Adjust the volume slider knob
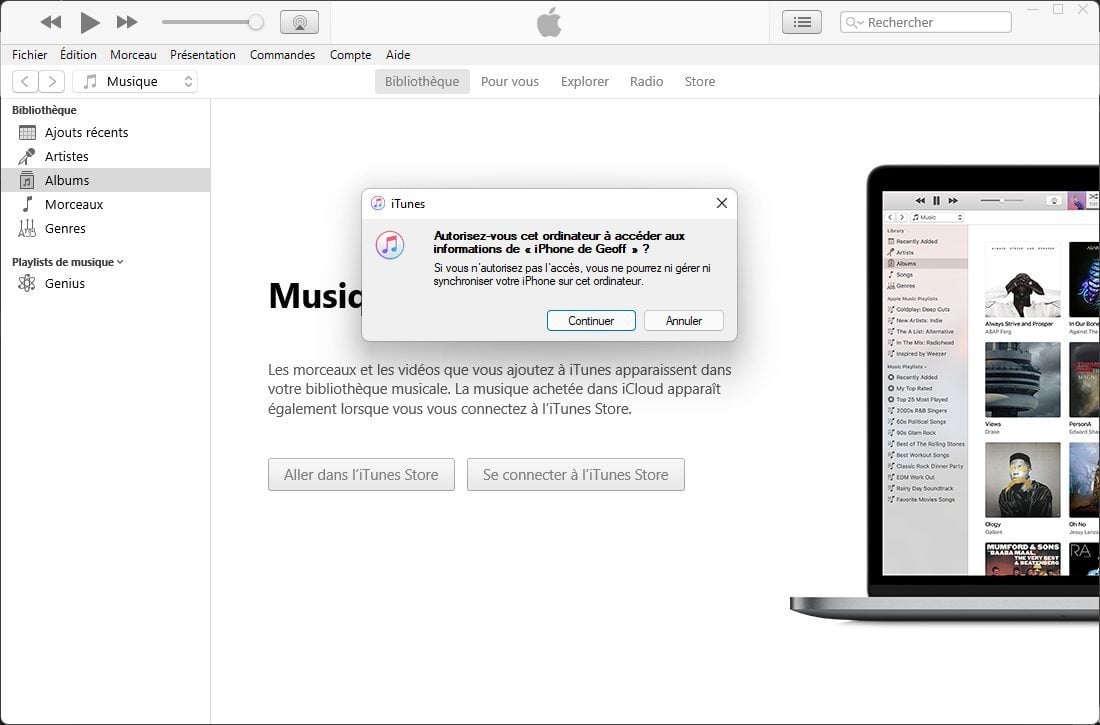 point(256,22)
